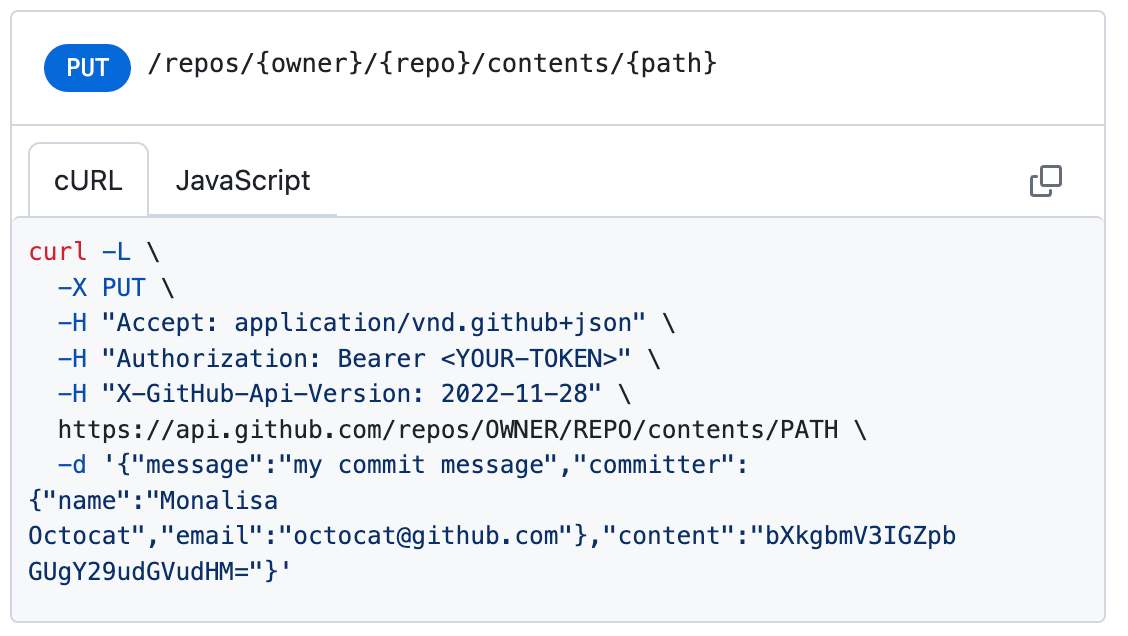1128x636 pixels.
Task: Select the cURL tab
Action: [x=89, y=181]
